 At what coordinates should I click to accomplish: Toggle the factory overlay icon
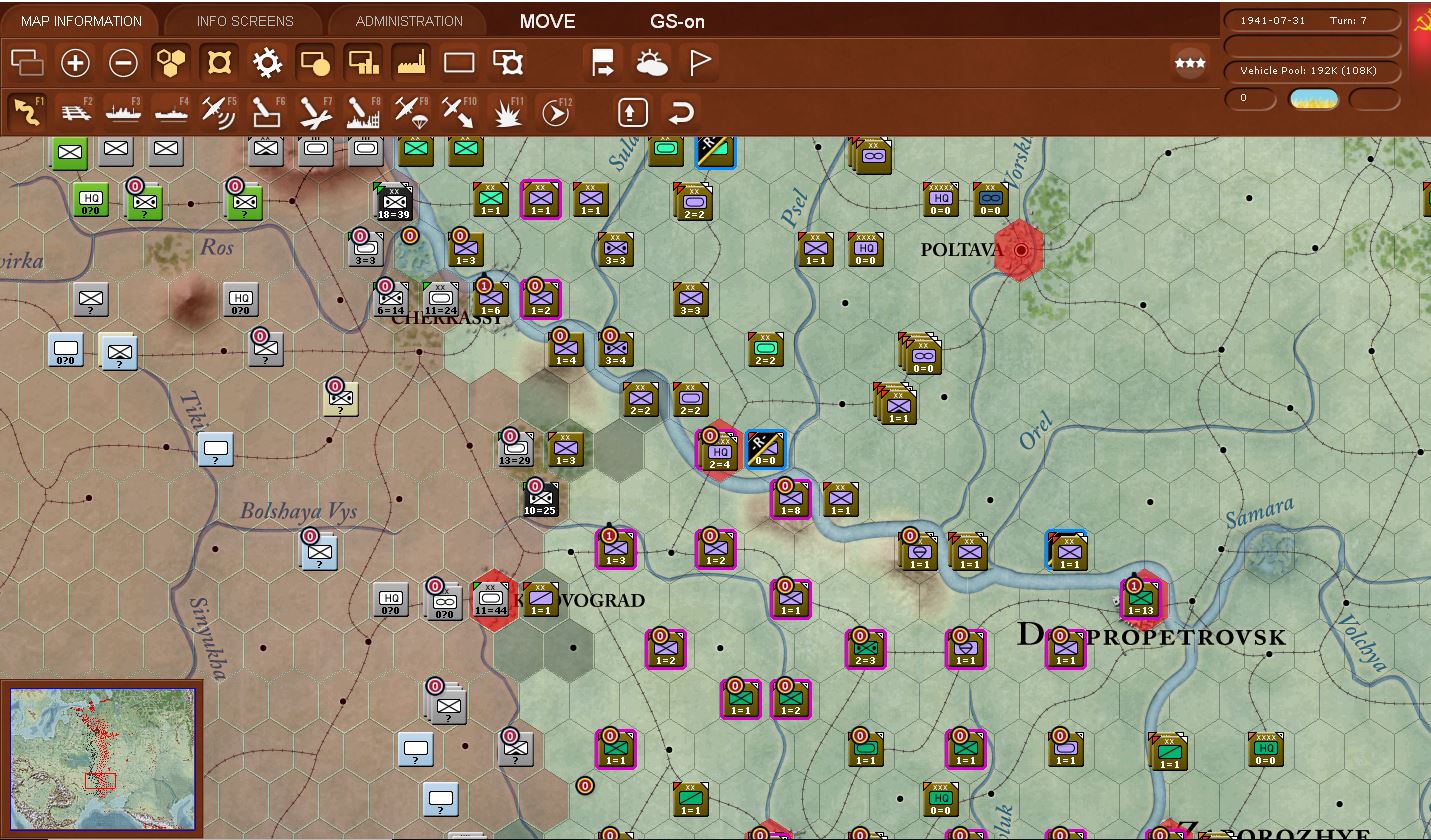pos(411,63)
